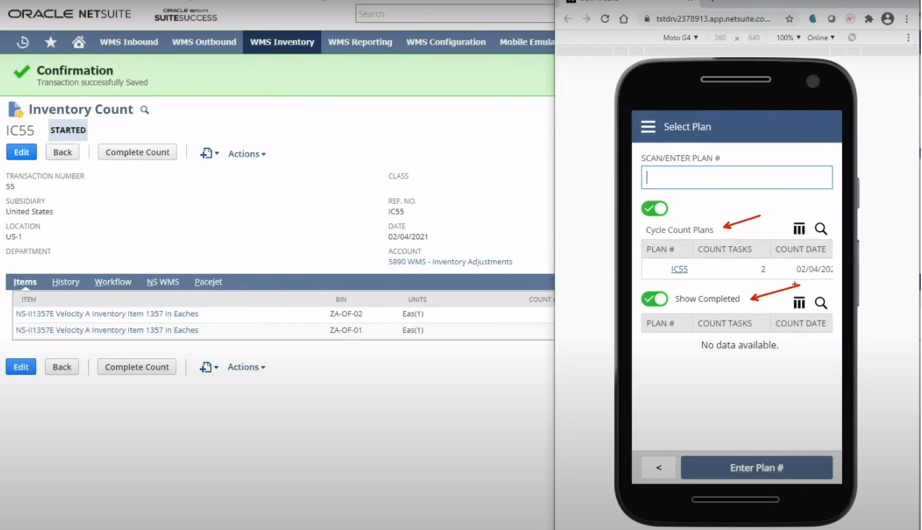Go to the Home icon
This screenshot has width=922, height=530.
(x=78, y=42)
